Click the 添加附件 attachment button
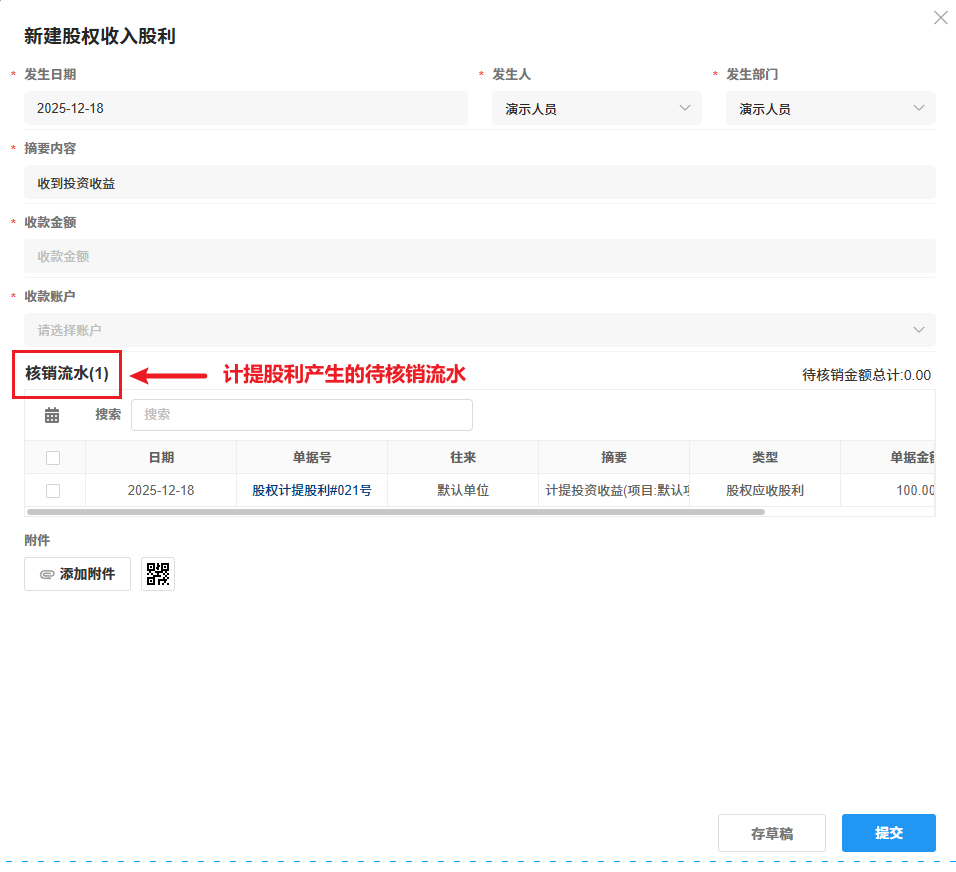 click(77, 574)
